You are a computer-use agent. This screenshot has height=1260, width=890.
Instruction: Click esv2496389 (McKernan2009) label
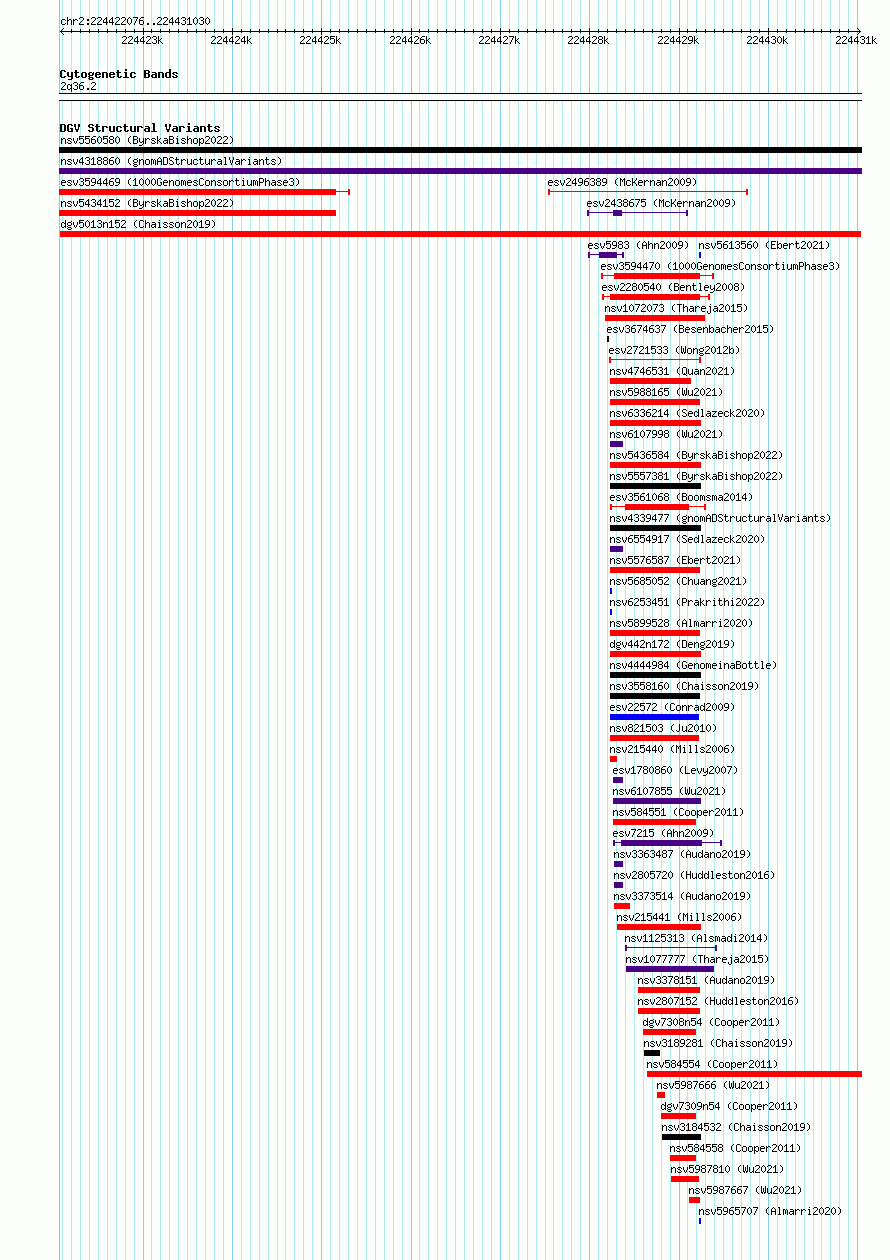click(622, 182)
